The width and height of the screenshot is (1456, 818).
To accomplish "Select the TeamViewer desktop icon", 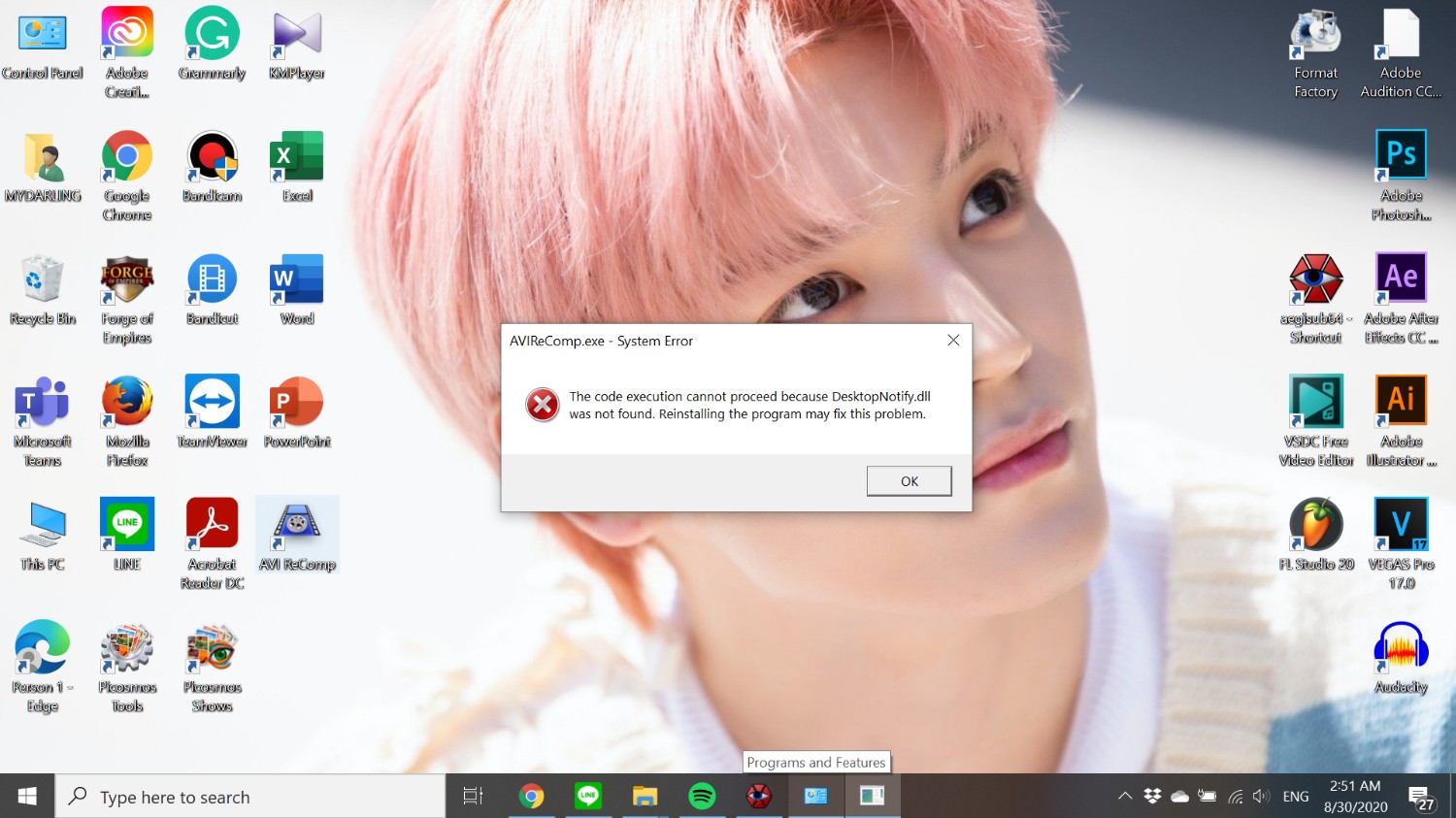I will (212, 412).
